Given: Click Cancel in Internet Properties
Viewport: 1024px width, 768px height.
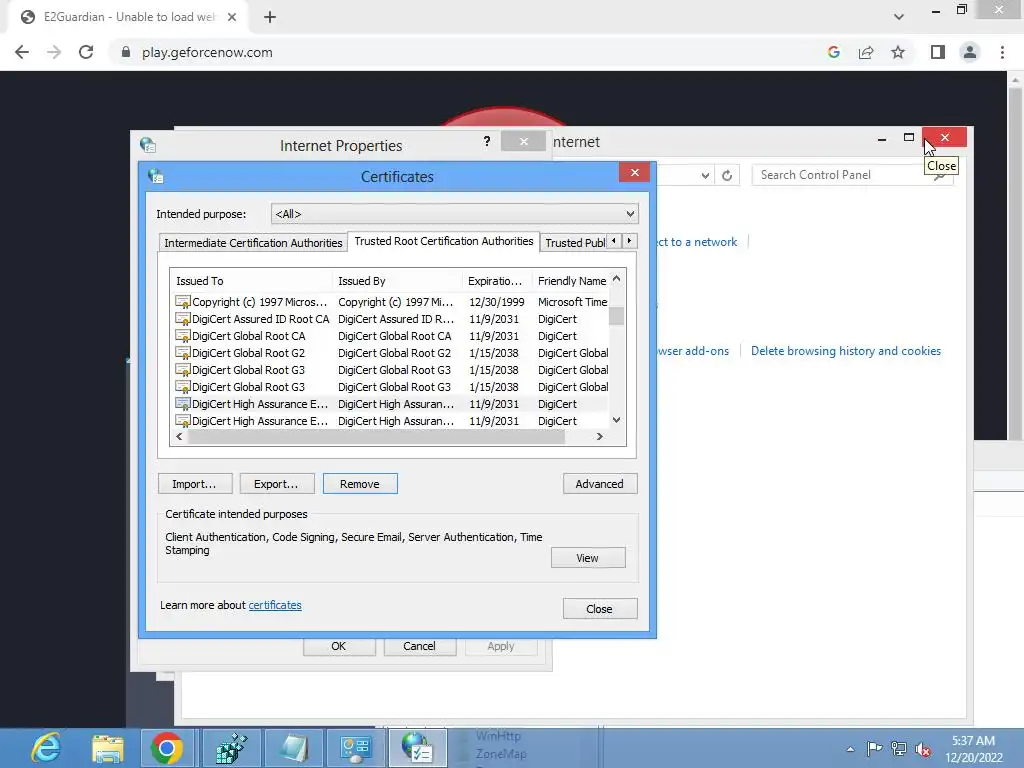Looking at the screenshot, I should click(419, 646).
